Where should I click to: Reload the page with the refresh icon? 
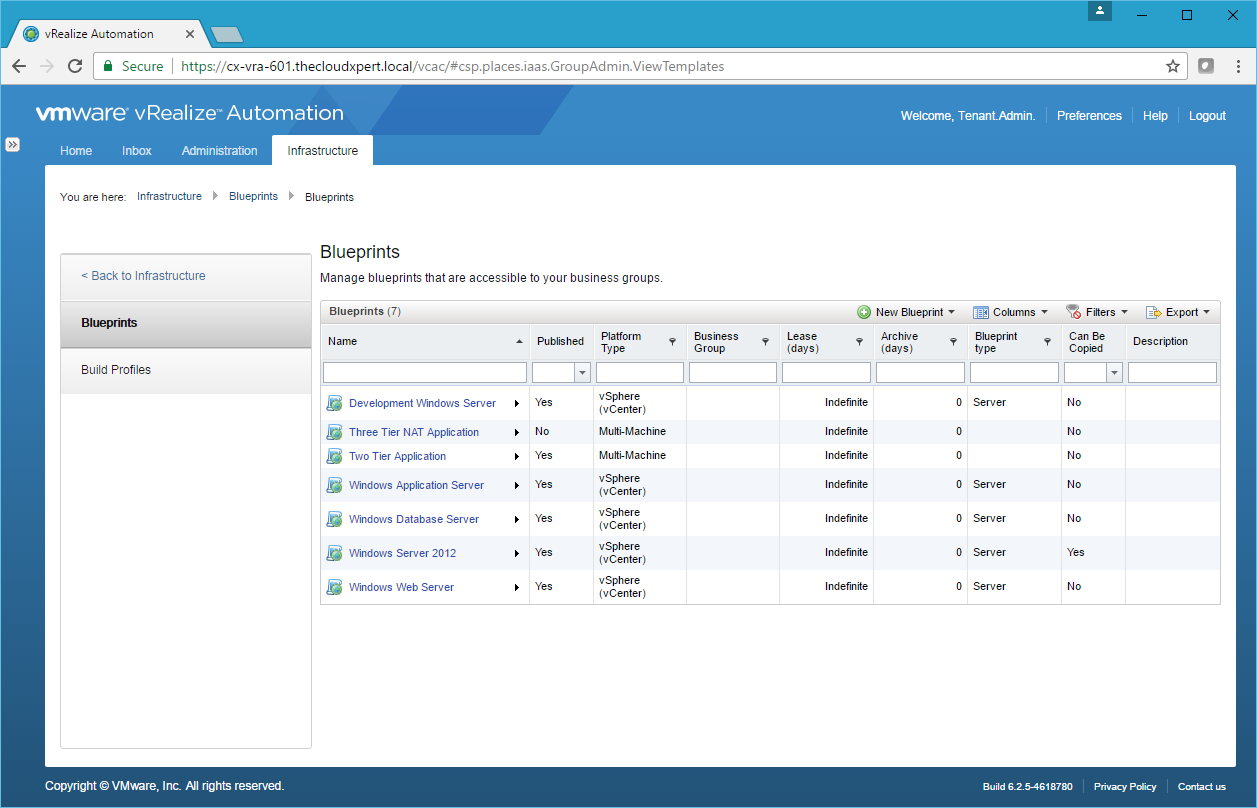[75, 66]
